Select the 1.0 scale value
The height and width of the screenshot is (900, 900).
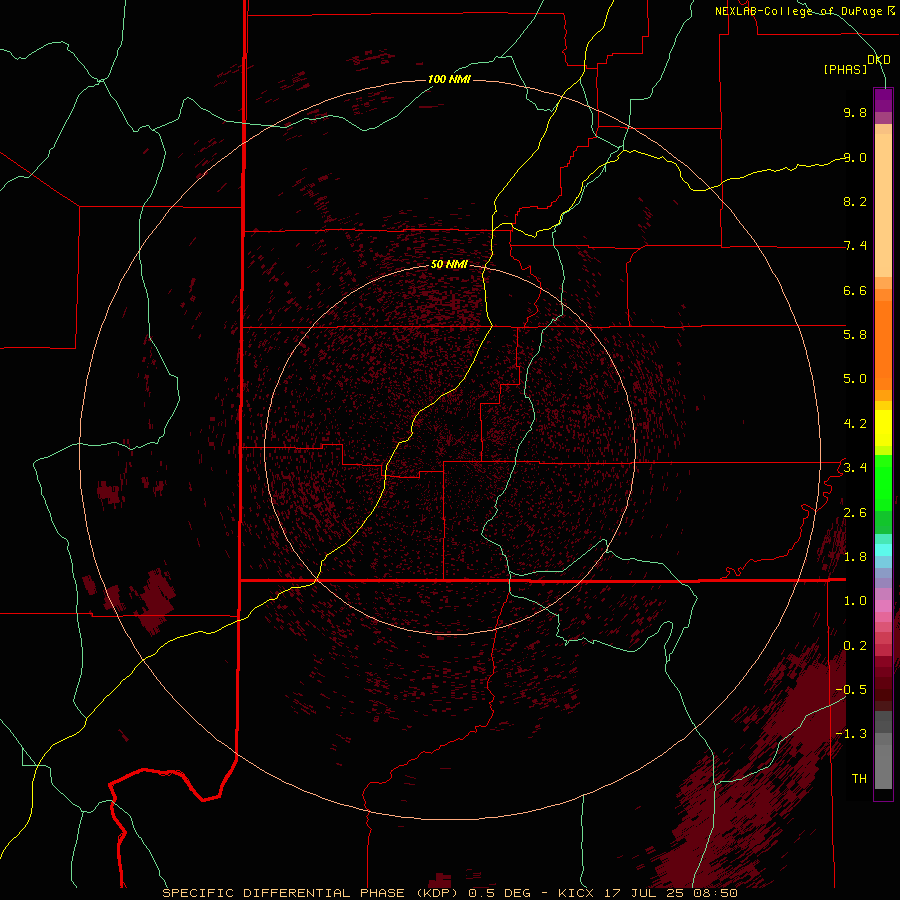click(855, 601)
